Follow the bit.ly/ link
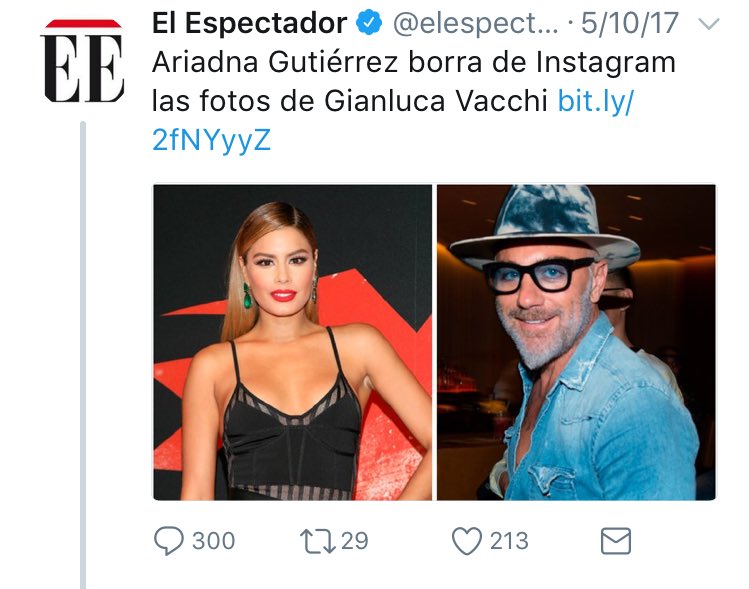 point(596,101)
